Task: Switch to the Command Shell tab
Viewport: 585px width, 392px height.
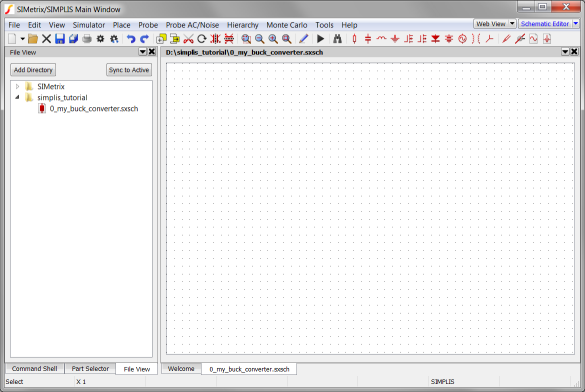Action: point(34,369)
